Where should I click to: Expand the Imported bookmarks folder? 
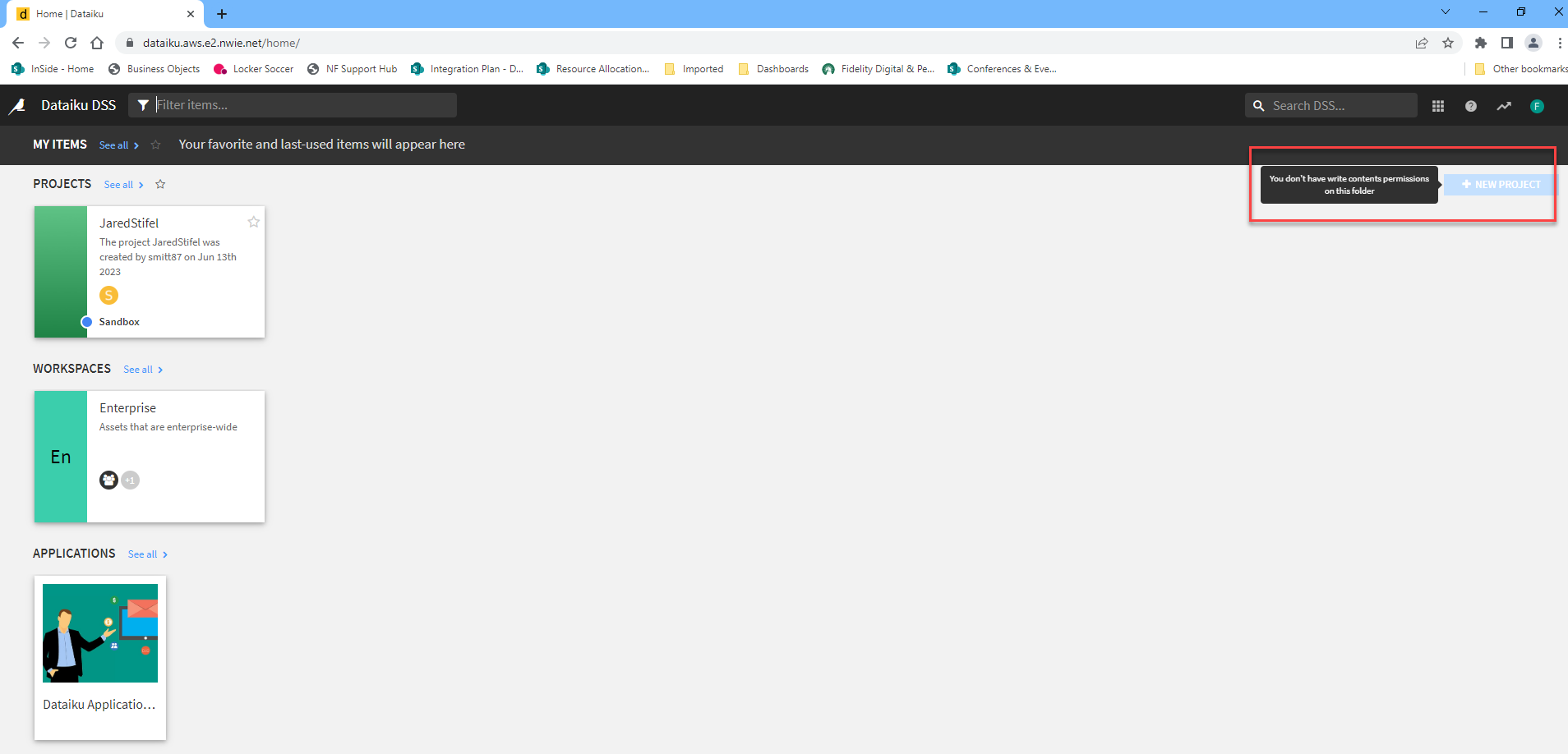click(x=694, y=69)
